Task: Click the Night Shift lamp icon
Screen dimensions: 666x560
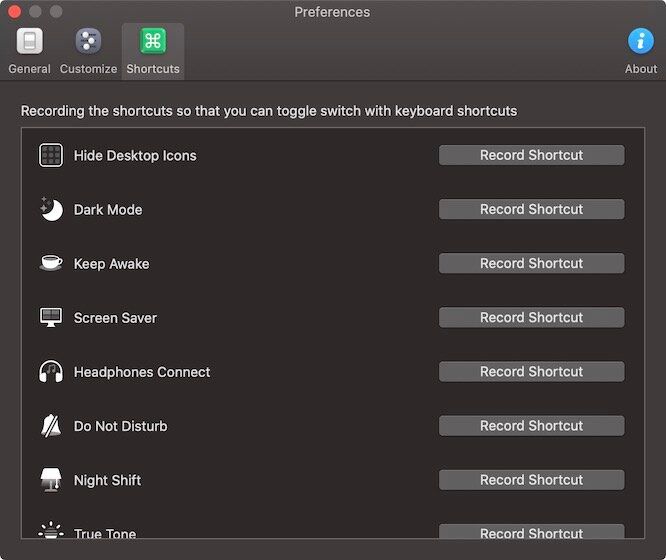Action: pos(51,480)
